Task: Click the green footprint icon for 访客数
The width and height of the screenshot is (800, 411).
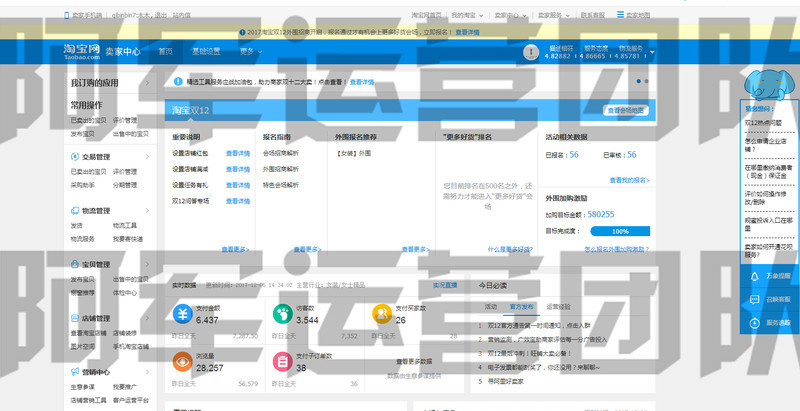Action: 283,314
